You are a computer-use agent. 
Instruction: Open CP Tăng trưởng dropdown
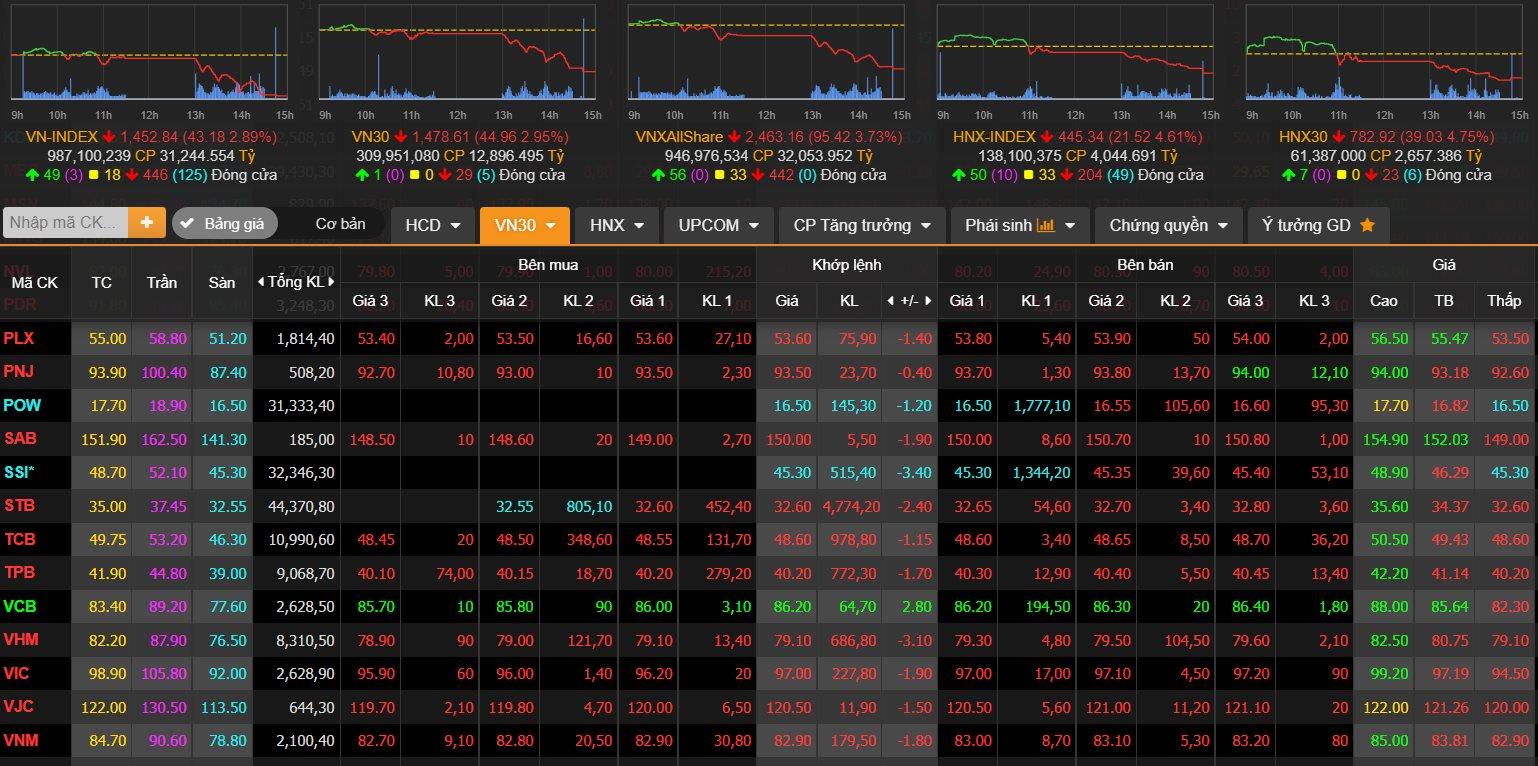[862, 225]
